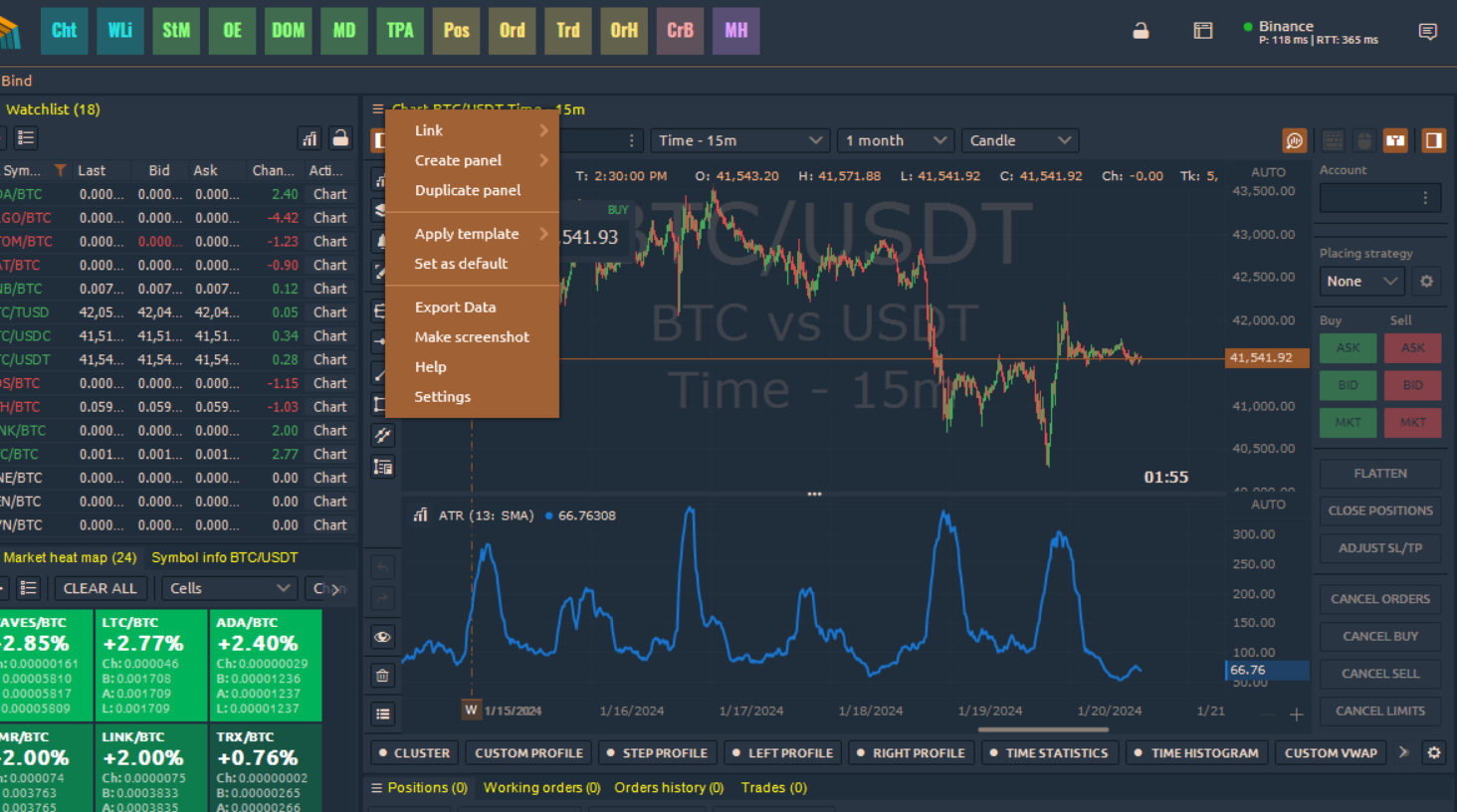Screen dimensions: 1457x812
Task: Choose Make screenshot from context menu
Action: tap(472, 337)
